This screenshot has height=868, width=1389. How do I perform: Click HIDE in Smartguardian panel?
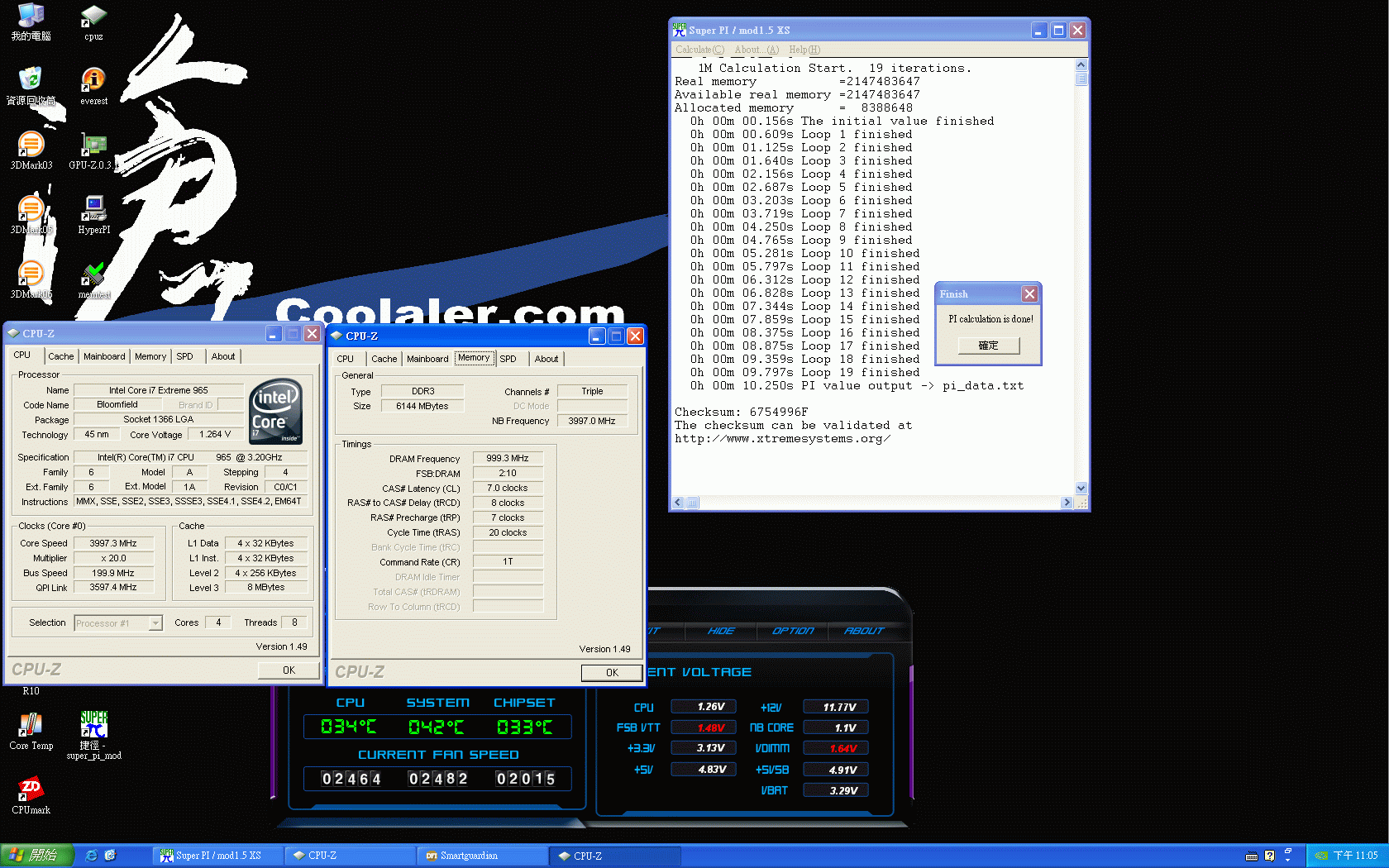click(x=721, y=631)
